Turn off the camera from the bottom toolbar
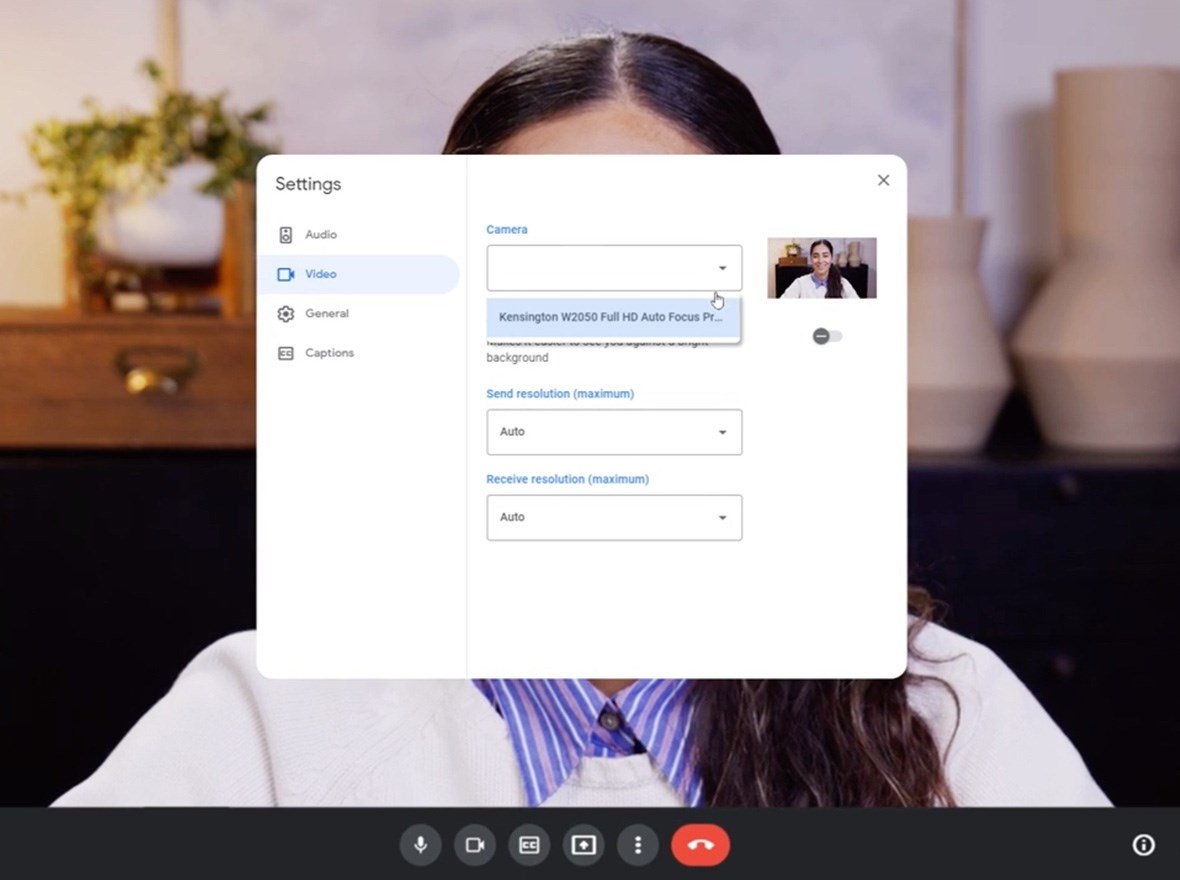 (x=474, y=845)
